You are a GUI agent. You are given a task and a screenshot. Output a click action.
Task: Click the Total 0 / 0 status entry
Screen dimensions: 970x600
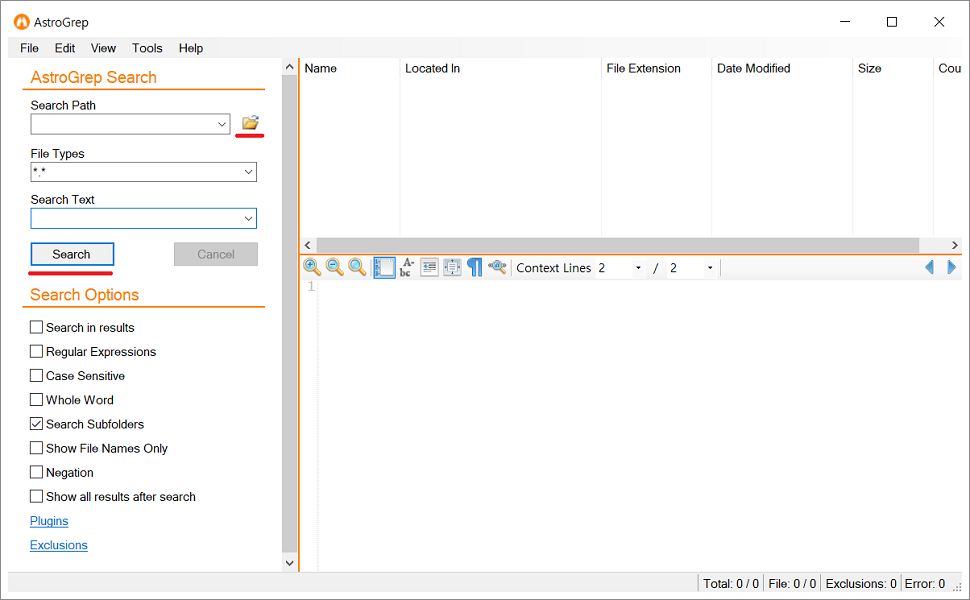pyautogui.click(x=731, y=584)
